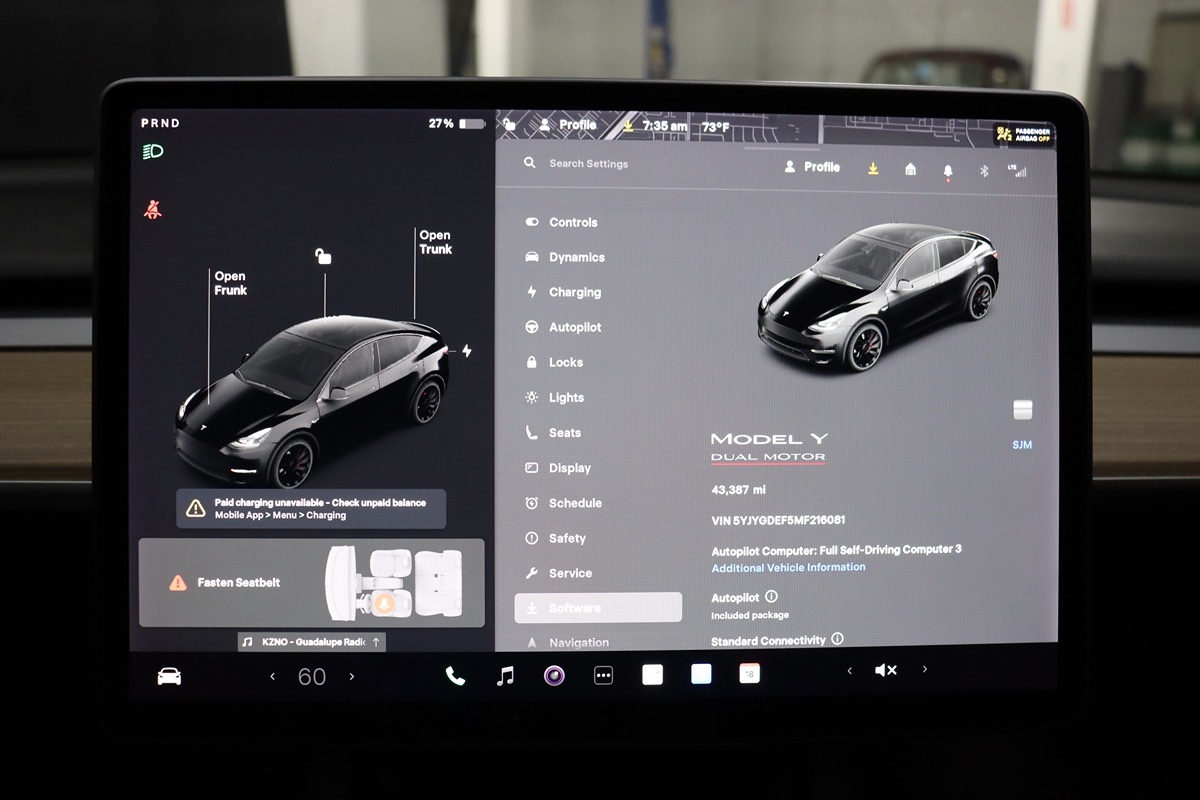Tap the search magnifier icon
The width and height of the screenshot is (1200, 800).
[x=530, y=163]
